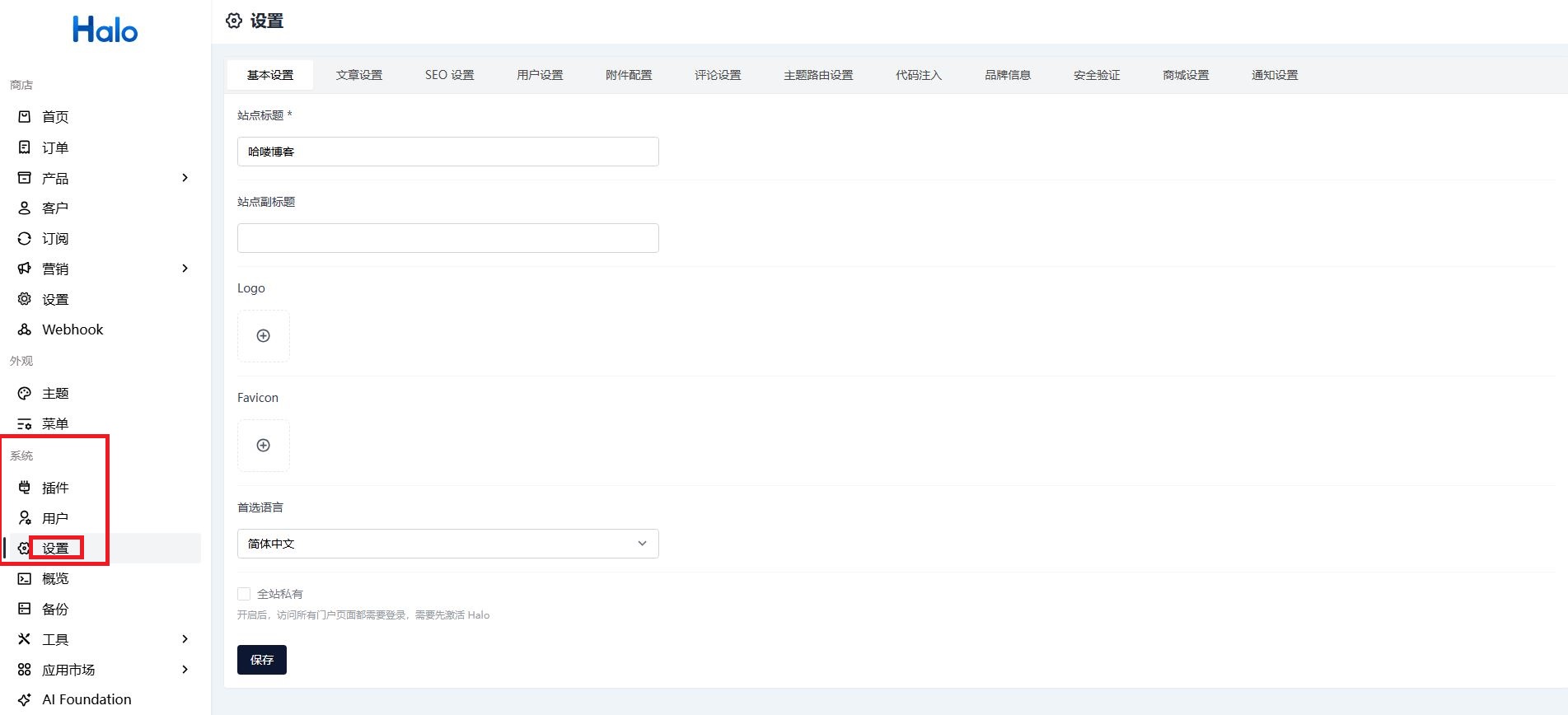
Task: Click the gear icon under 商店 section
Action: pyautogui.click(x=25, y=299)
